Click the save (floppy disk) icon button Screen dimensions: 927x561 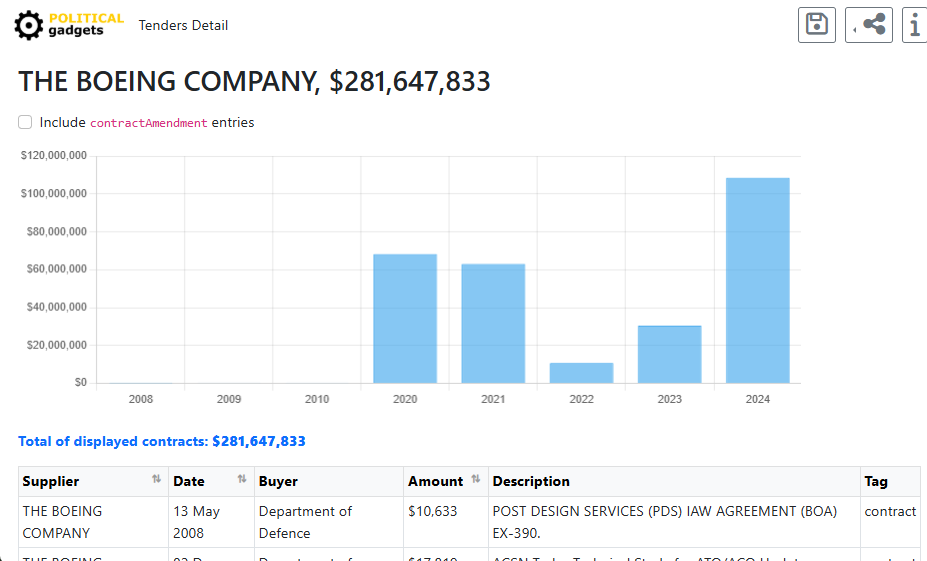click(816, 25)
